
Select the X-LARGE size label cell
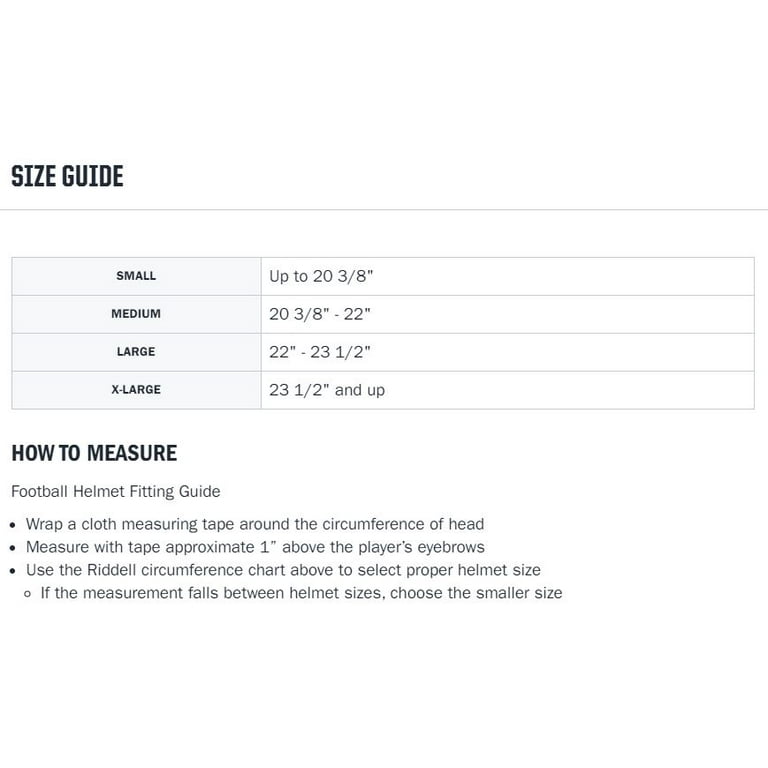click(136, 390)
